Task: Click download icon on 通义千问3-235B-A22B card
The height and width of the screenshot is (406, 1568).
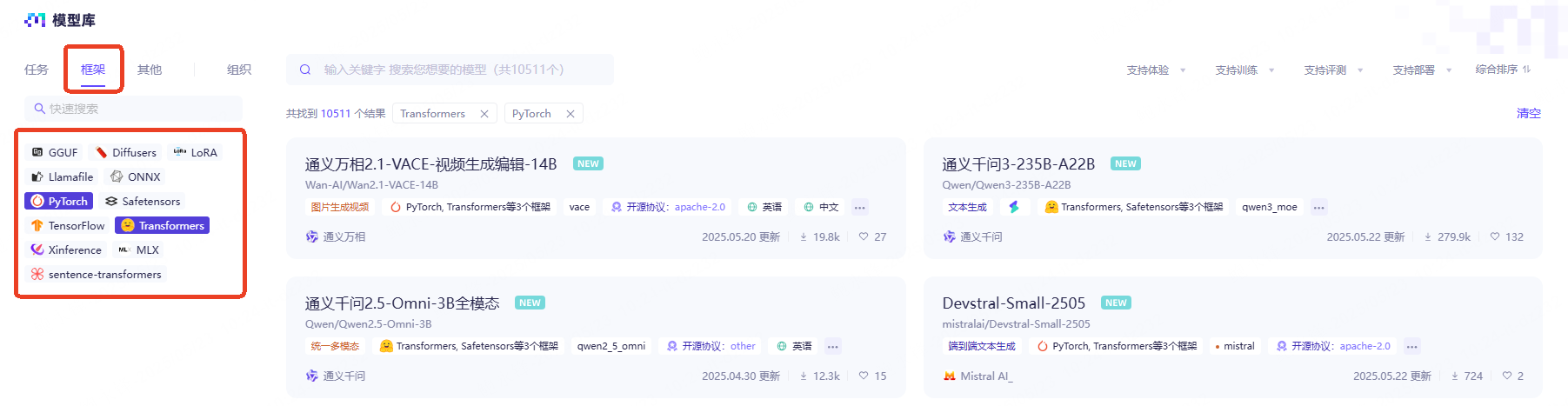Action: 1428,236
